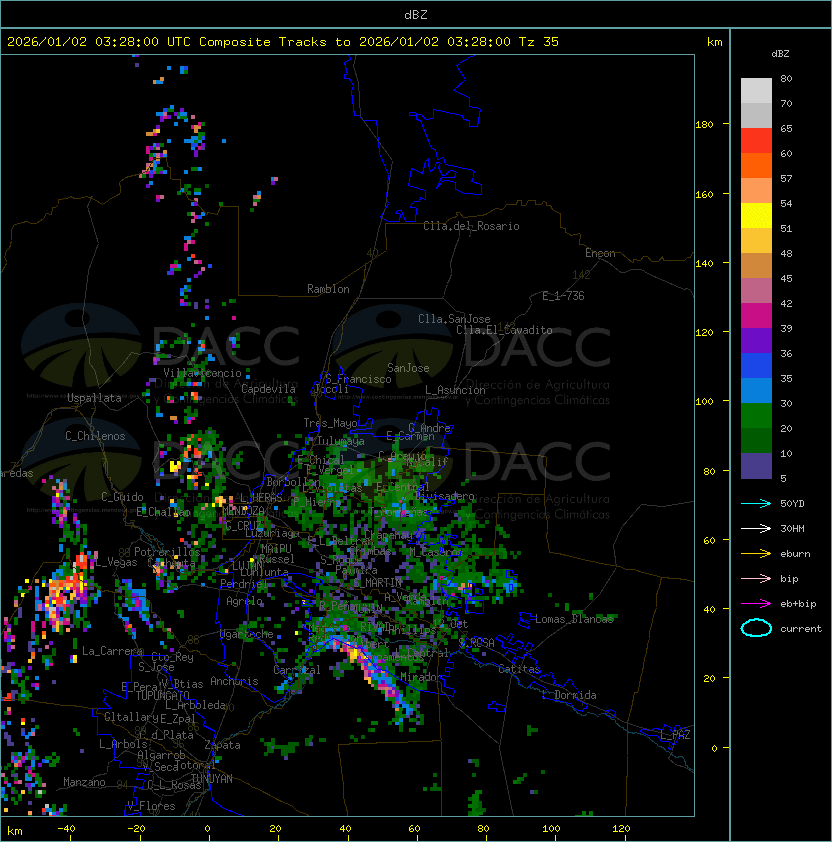
Task: Click the 'Clla.SanJose' place label
Action: point(454,319)
